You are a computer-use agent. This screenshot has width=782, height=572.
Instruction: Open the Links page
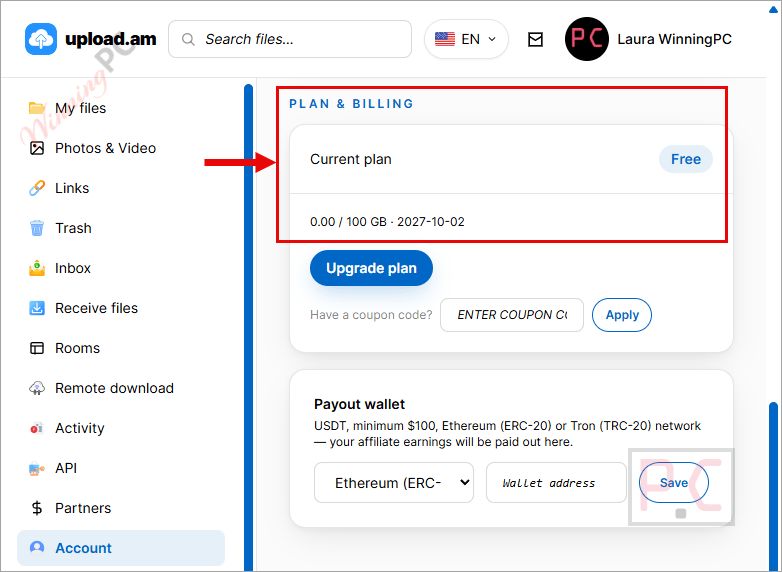pos(72,188)
